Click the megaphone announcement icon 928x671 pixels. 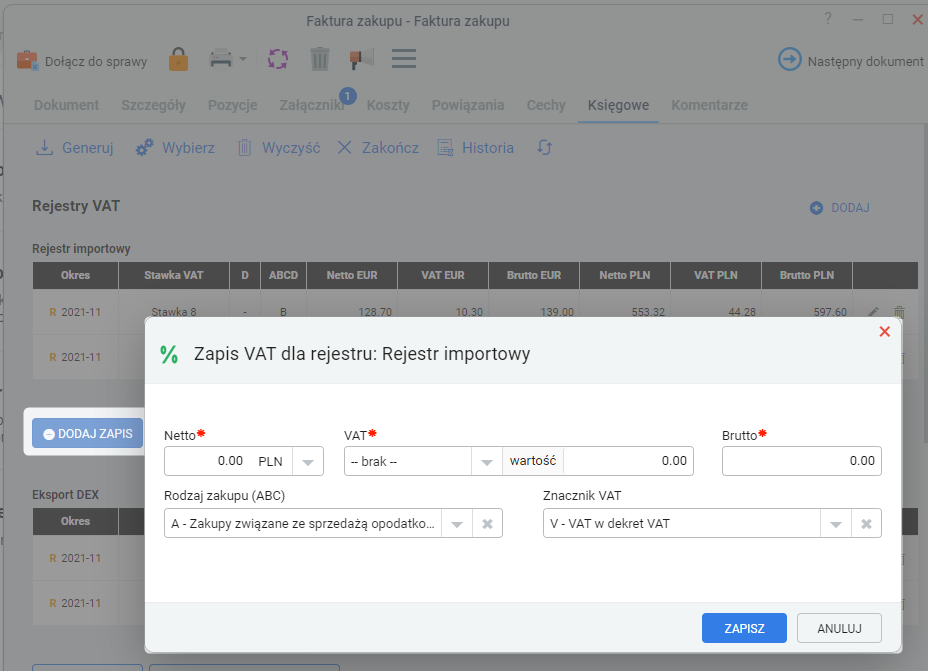click(361, 59)
